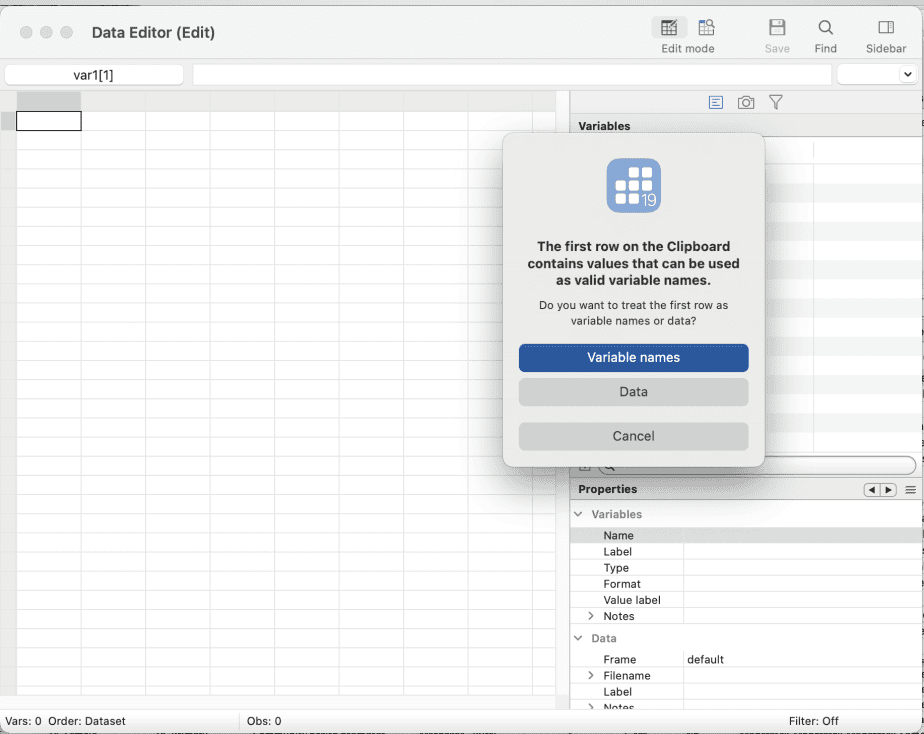Treat first row as Data
The width and height of the screenshot is (924, 734).
(x=633, y=392)
